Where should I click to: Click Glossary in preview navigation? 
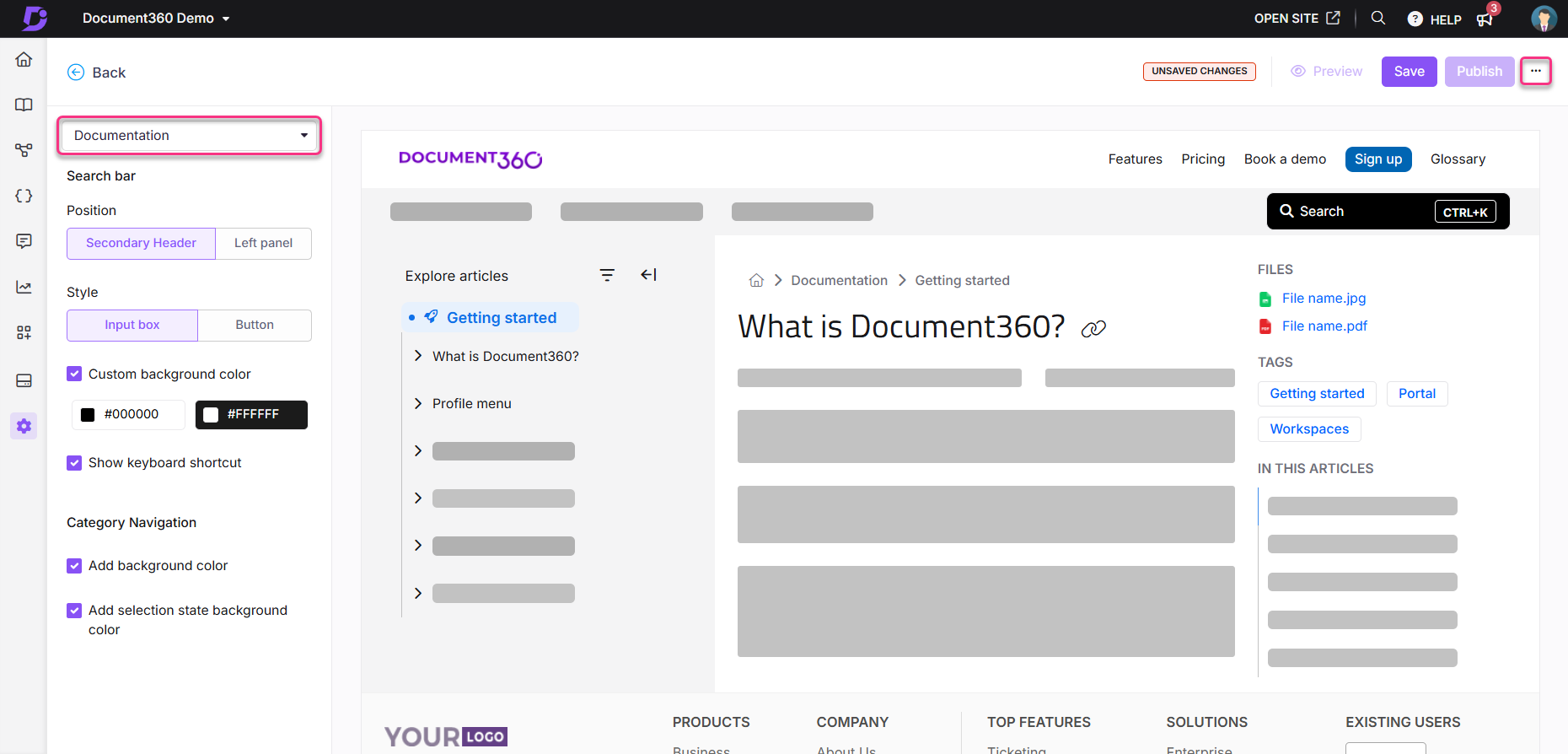pos(1458,159)
